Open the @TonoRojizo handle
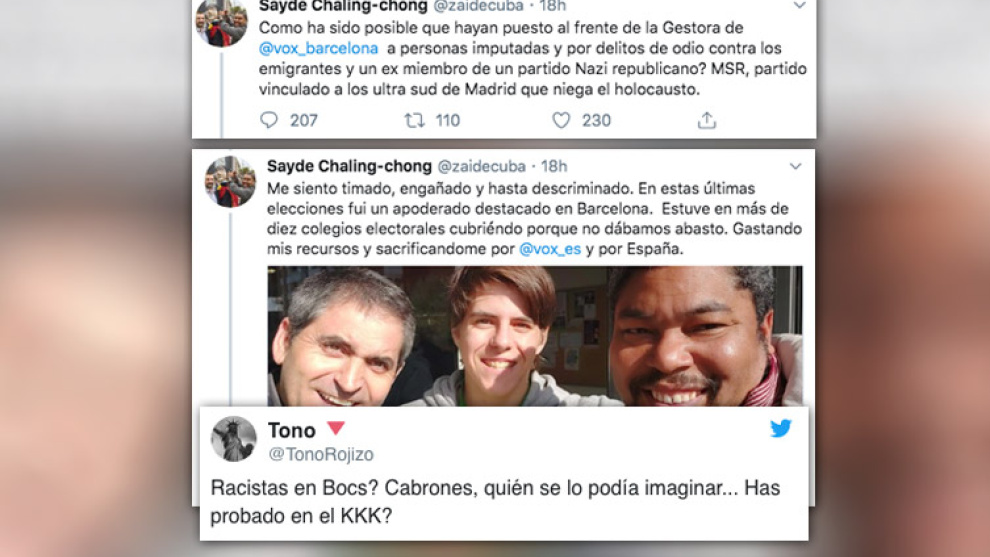Screen dimensions: 990x557 pos(321,454)
